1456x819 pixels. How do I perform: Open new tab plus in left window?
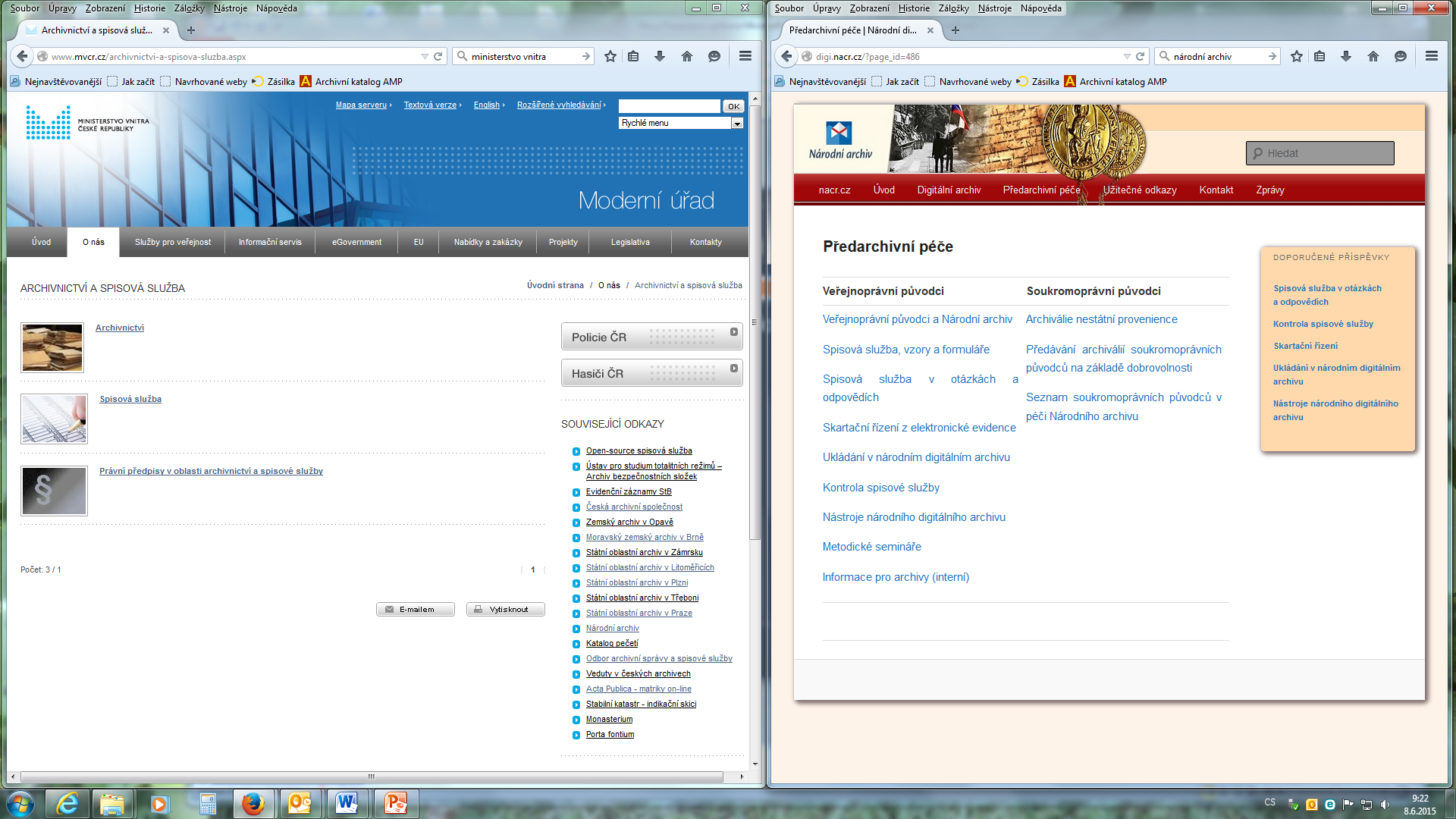click(x=191, y=30)
